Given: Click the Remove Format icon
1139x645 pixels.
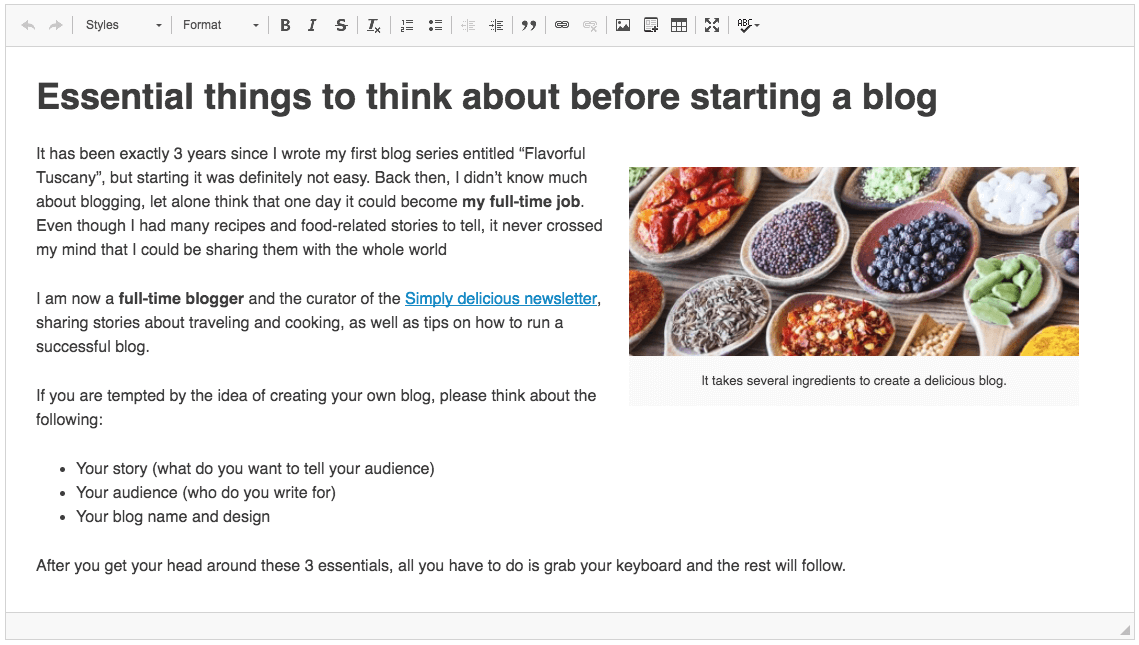Looking at the screenshot, I should point(373,25).
